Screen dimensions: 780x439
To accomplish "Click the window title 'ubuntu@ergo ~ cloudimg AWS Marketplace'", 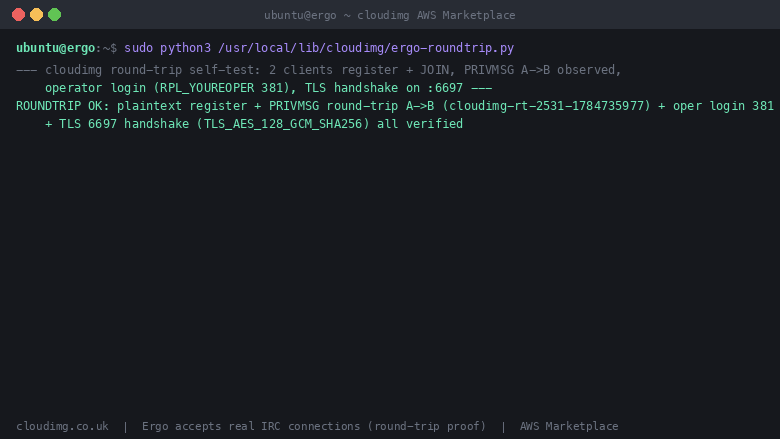I will (390, 15).
